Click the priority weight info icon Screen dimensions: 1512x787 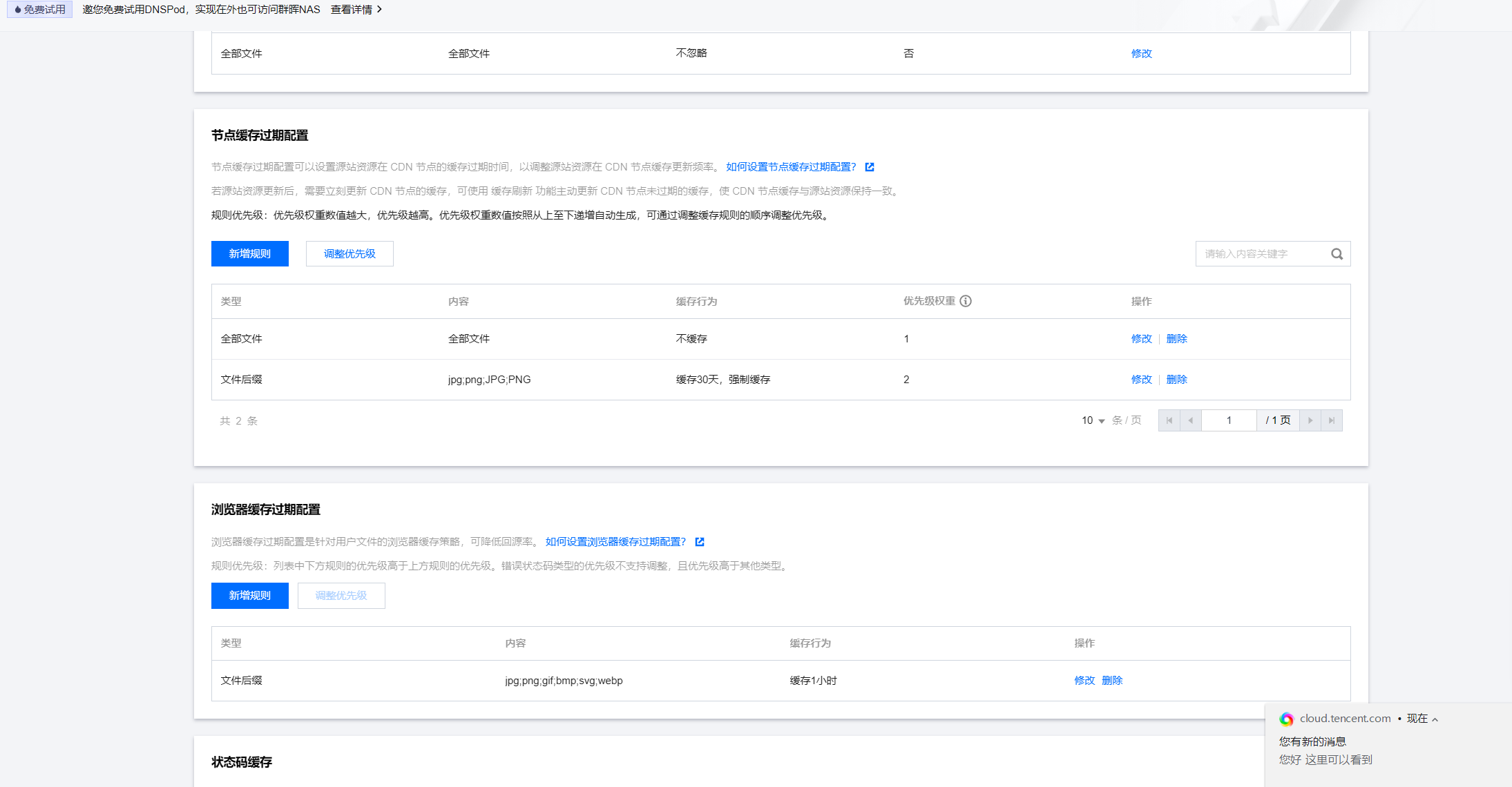coord(966,301)
